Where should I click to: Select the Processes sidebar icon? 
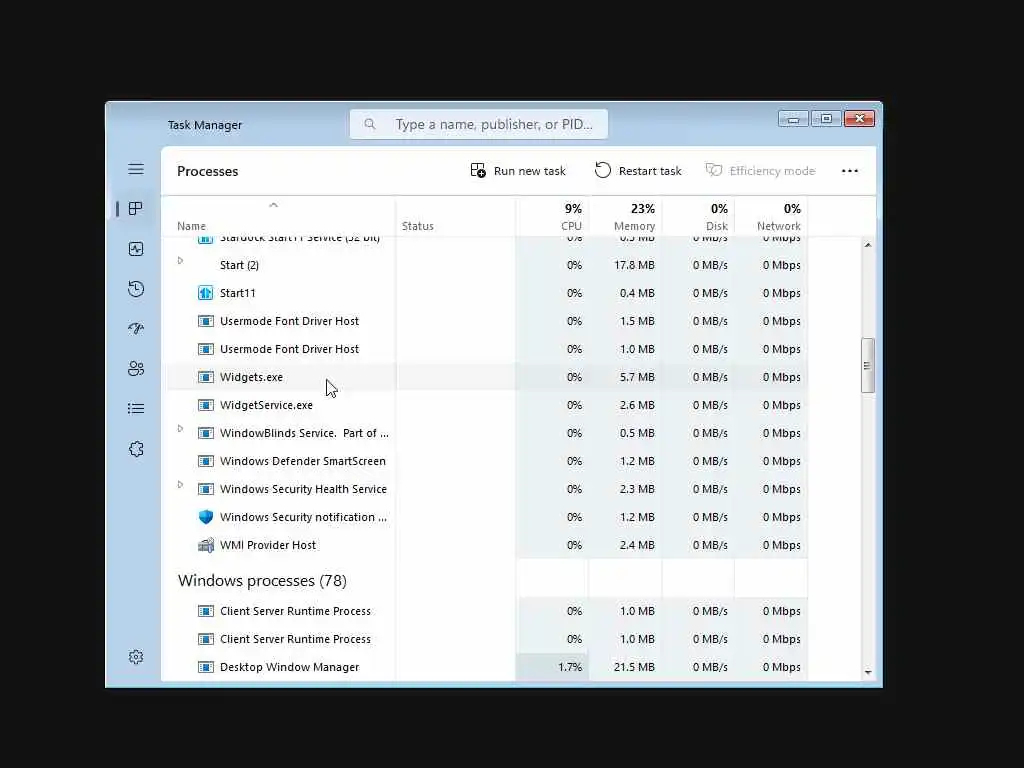(136, 208)
